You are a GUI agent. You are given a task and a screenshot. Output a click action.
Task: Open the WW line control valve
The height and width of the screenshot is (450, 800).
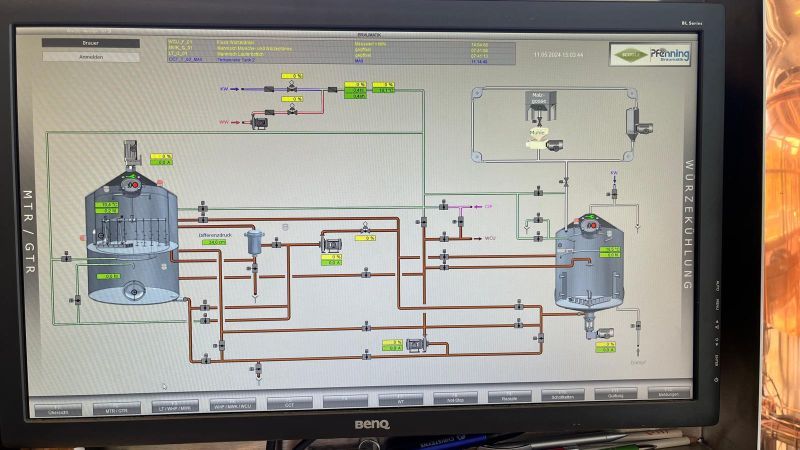(x=292, y=109)
